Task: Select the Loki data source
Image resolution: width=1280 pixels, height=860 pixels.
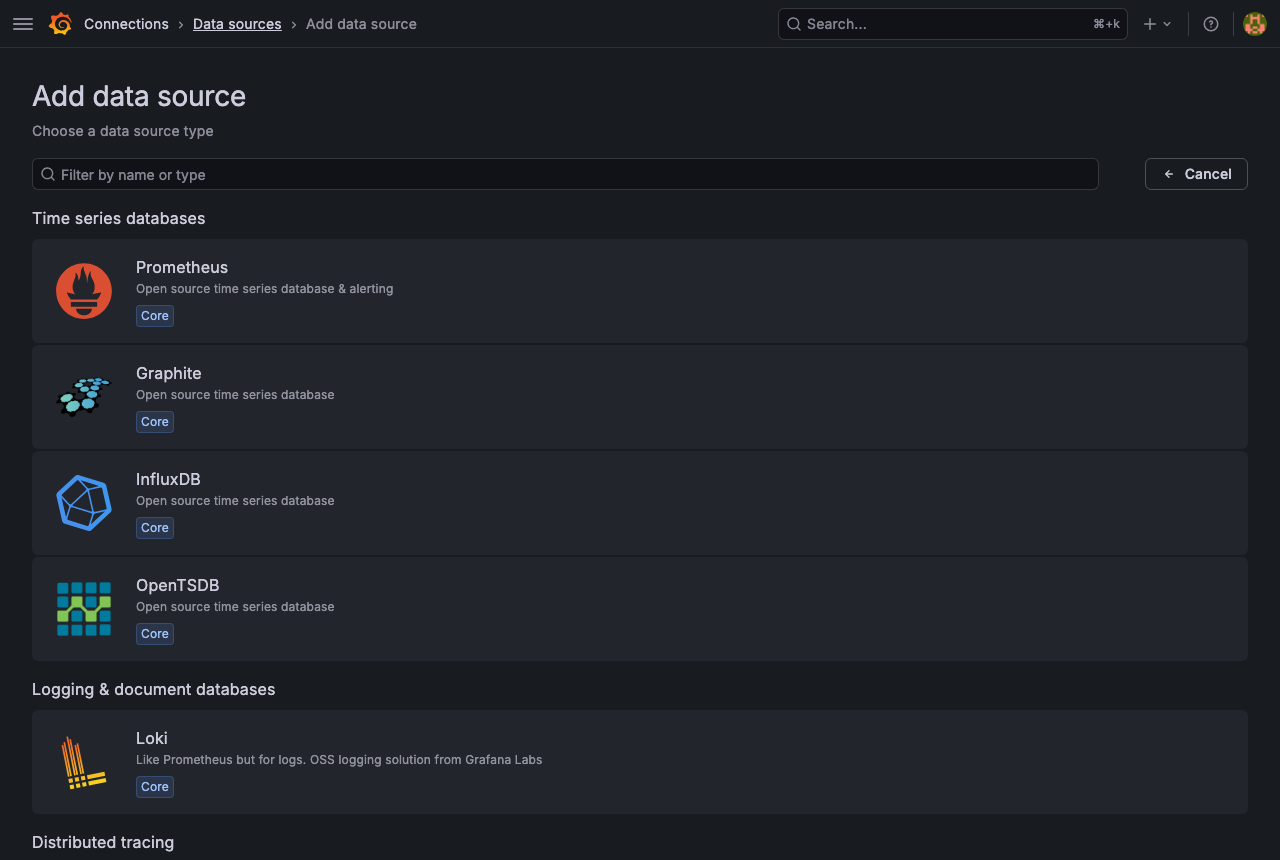Action: 640,762
